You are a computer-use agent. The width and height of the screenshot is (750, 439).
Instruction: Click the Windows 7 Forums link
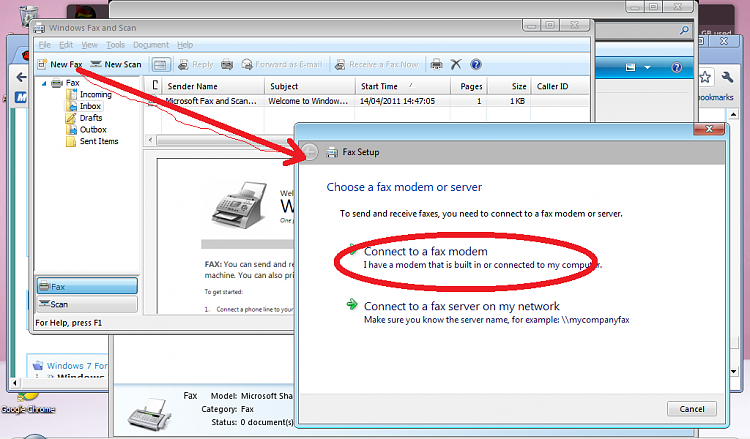[x=77, y=366]
